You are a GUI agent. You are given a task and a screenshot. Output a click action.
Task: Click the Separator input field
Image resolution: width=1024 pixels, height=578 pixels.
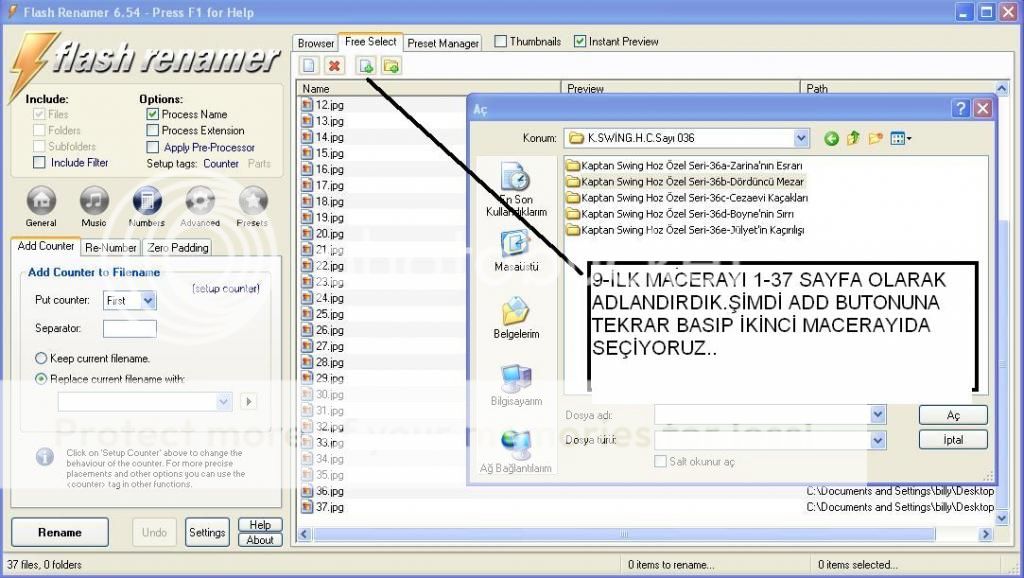click(129, 328)
